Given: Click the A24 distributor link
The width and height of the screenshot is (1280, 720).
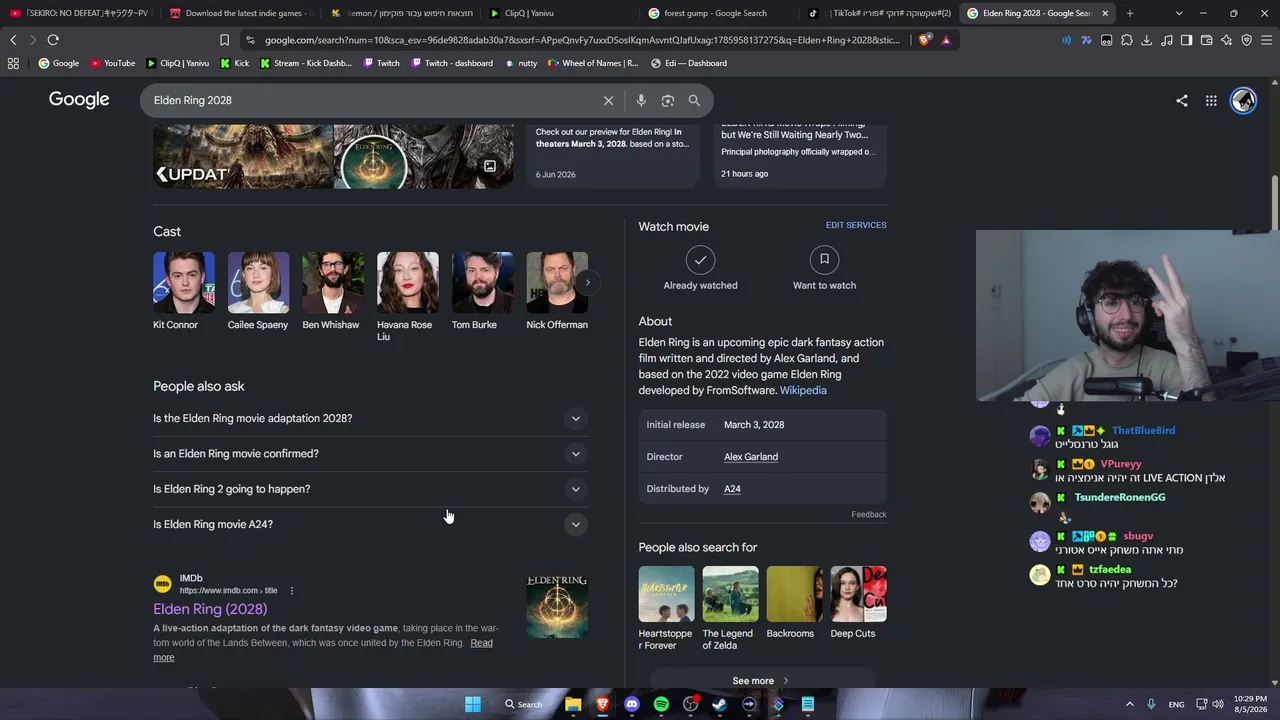Looking at the screenshot, I should pos(732,489).
